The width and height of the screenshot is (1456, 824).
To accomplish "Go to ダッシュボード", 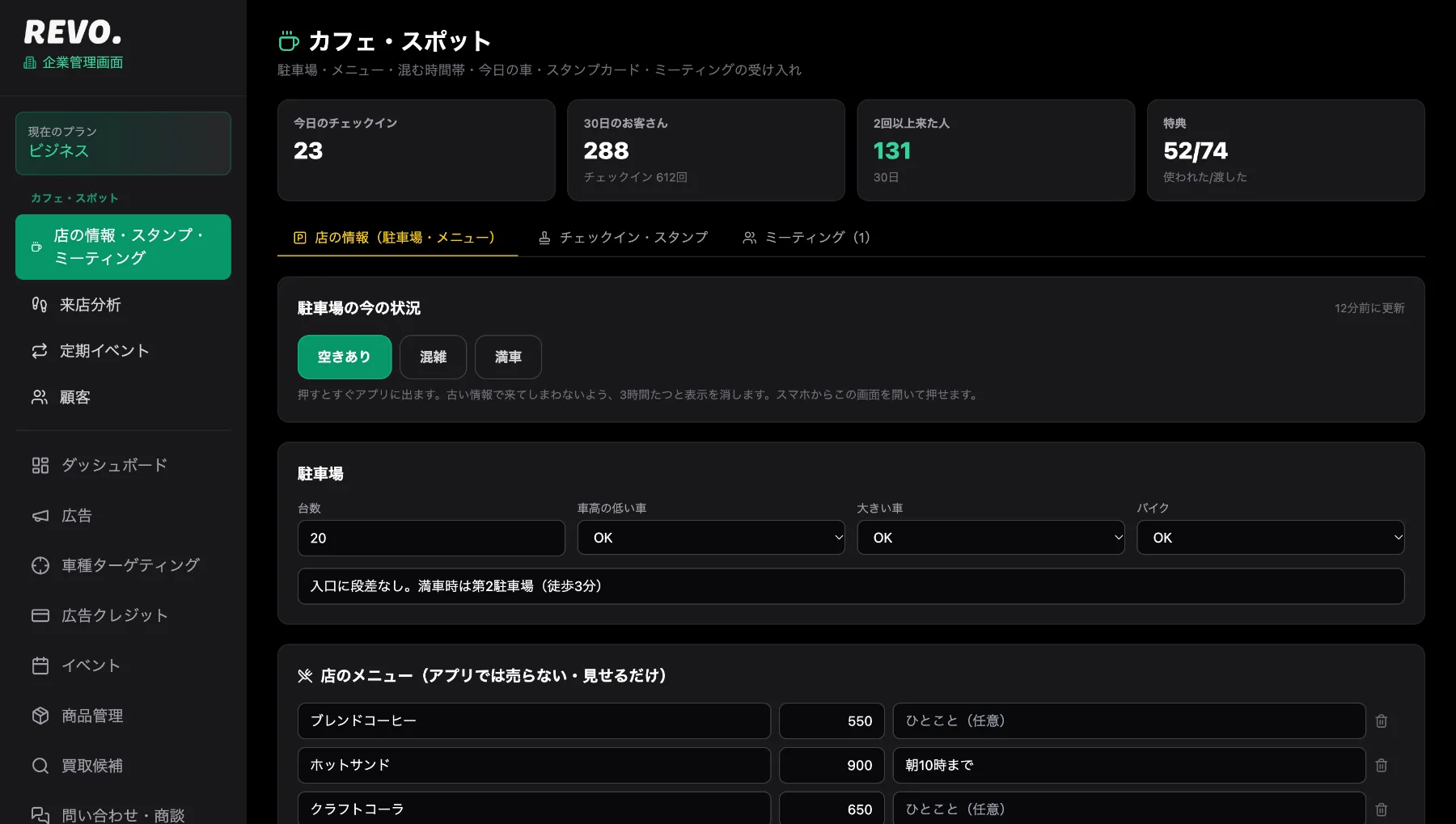I will [x=123, y=465].
